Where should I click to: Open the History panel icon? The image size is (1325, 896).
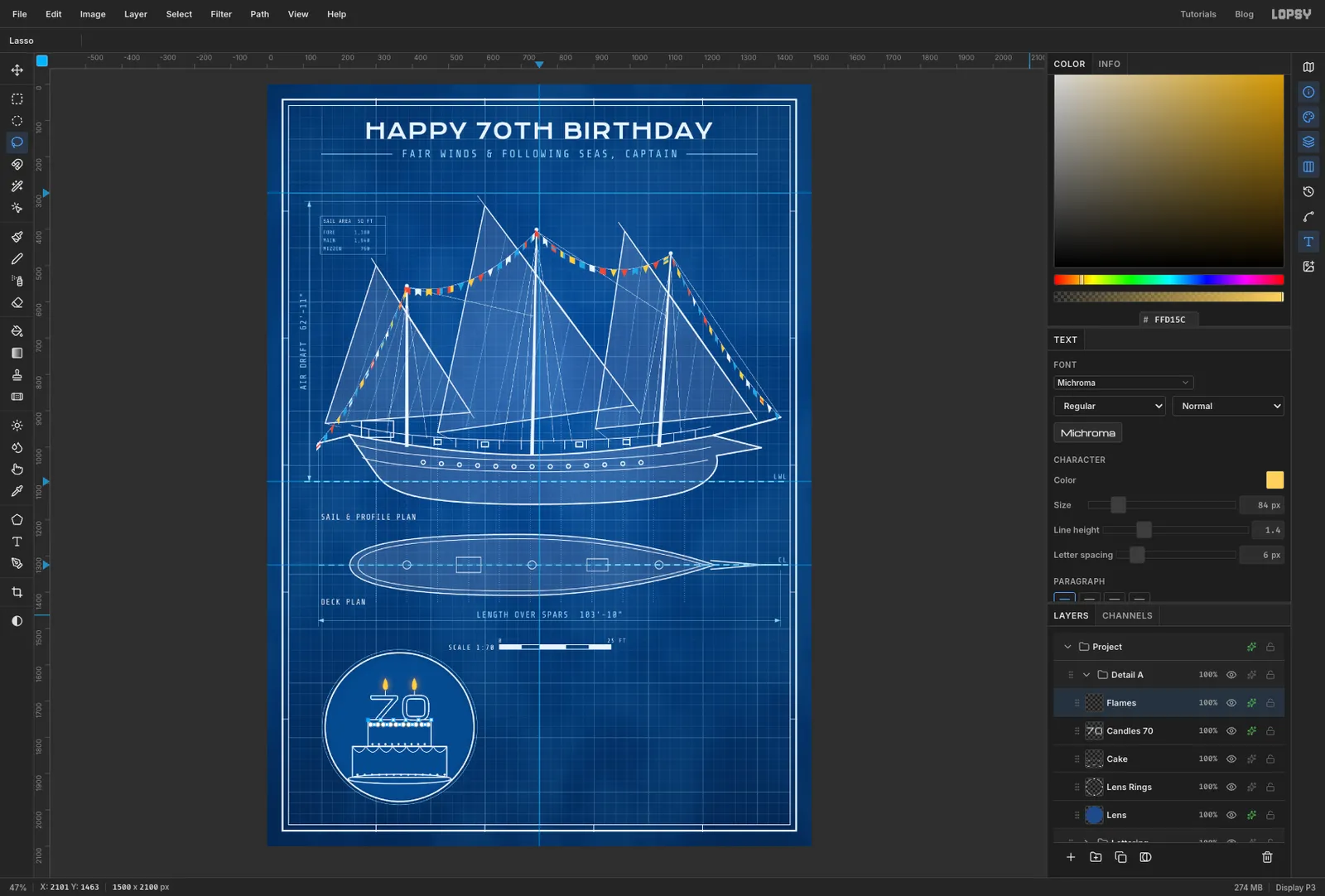pyautogui.click(x=1308, y=192)
